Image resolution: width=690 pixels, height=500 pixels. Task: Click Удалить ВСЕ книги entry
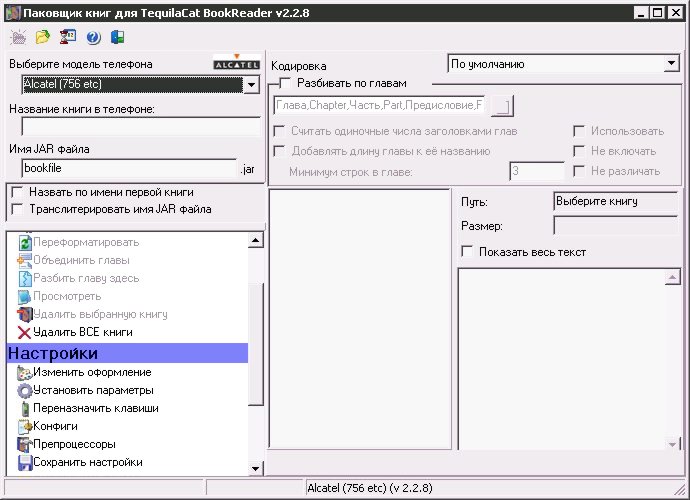[x=83, y=332]
